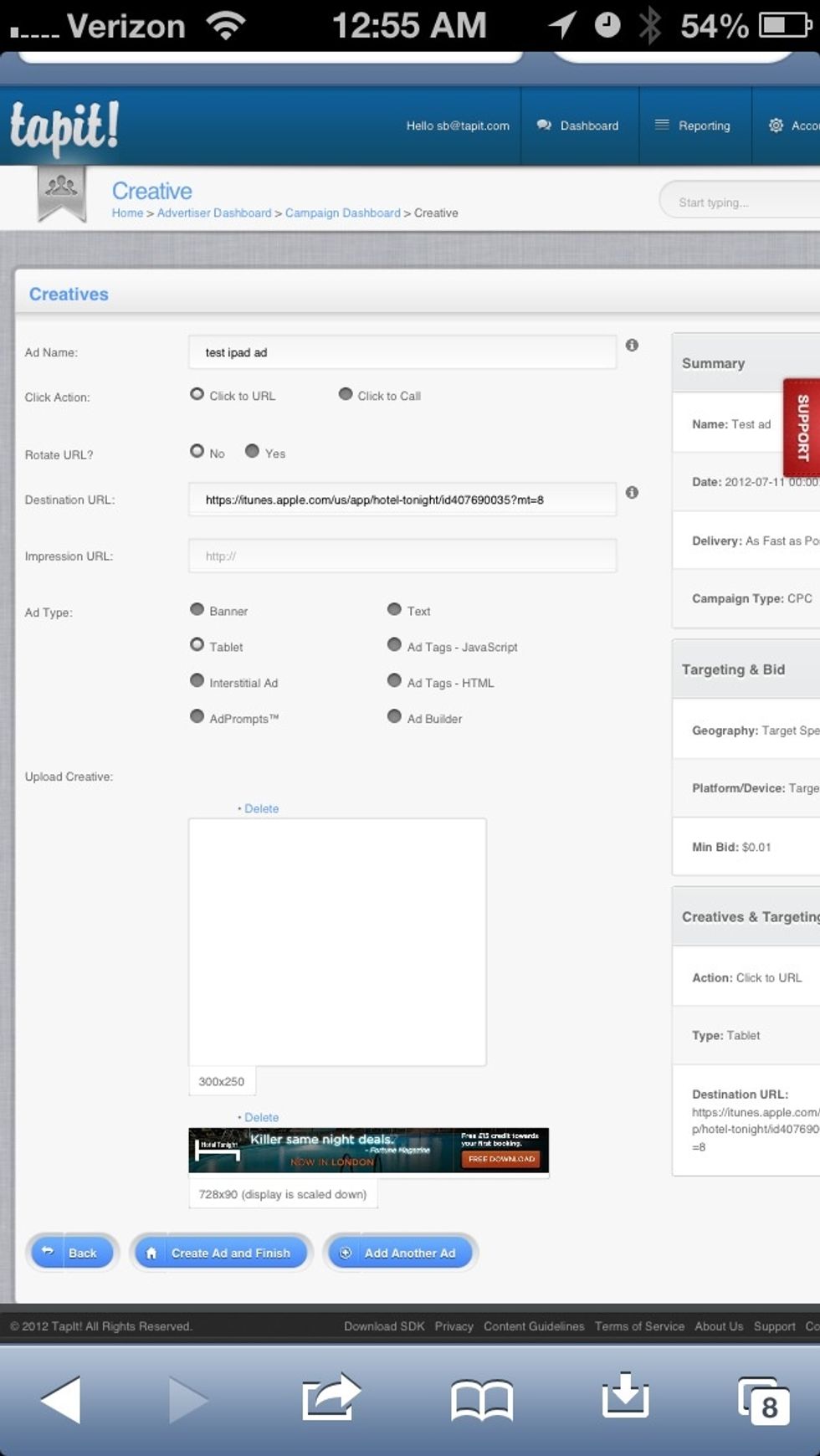This screenshot has height=1456, width=820.
Task: Select the Interstitial Ad type
Action: coord(197,680)
